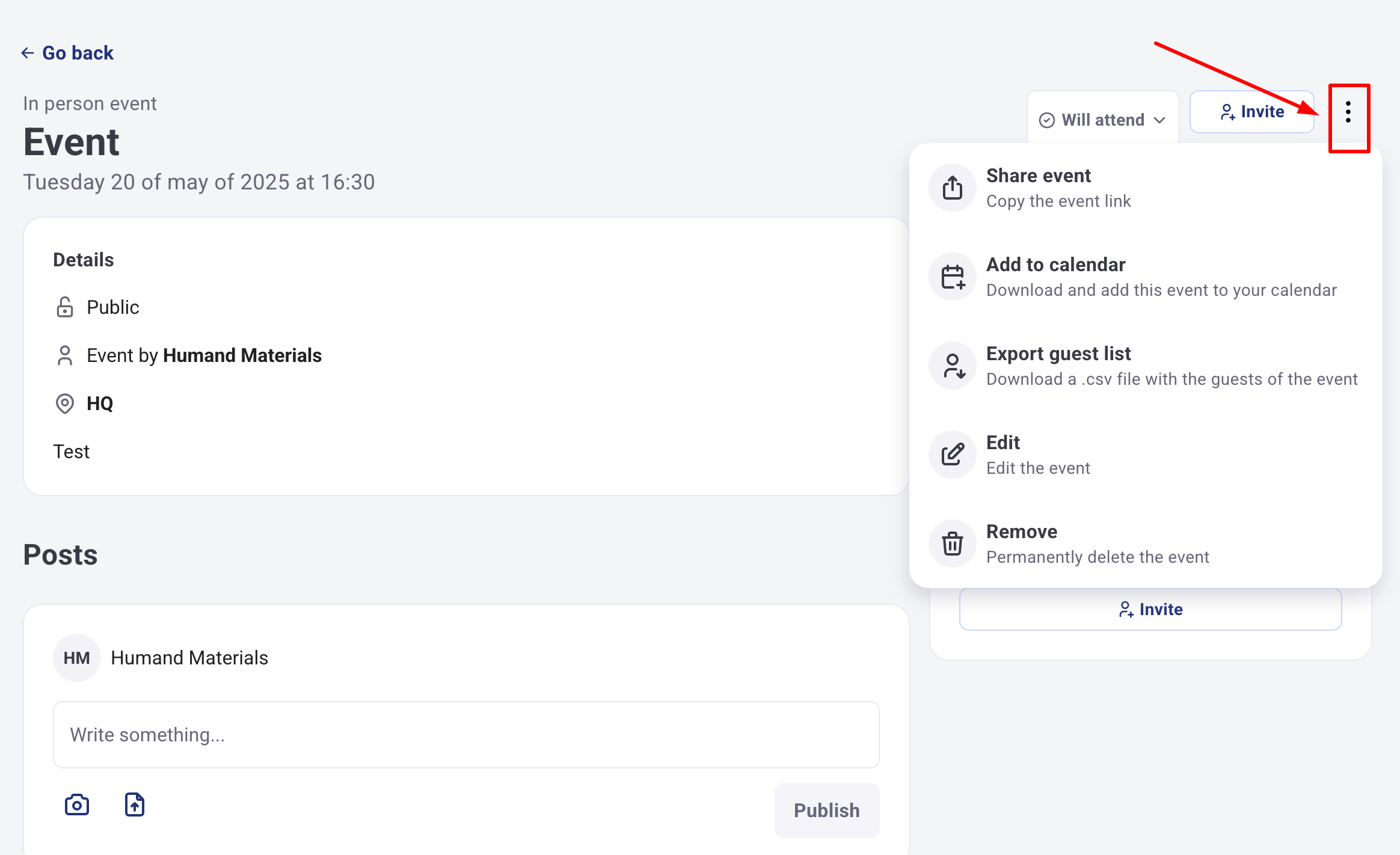1400x855 pixels.
Task: Open the Will attend dropdown
Action: click(1102, 120)
